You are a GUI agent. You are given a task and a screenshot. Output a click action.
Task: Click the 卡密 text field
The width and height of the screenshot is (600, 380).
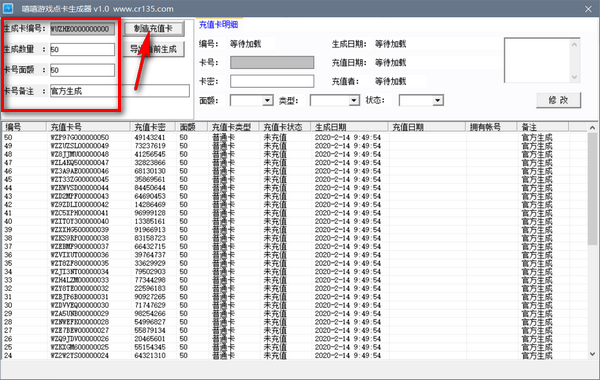[x=272, y=81]
